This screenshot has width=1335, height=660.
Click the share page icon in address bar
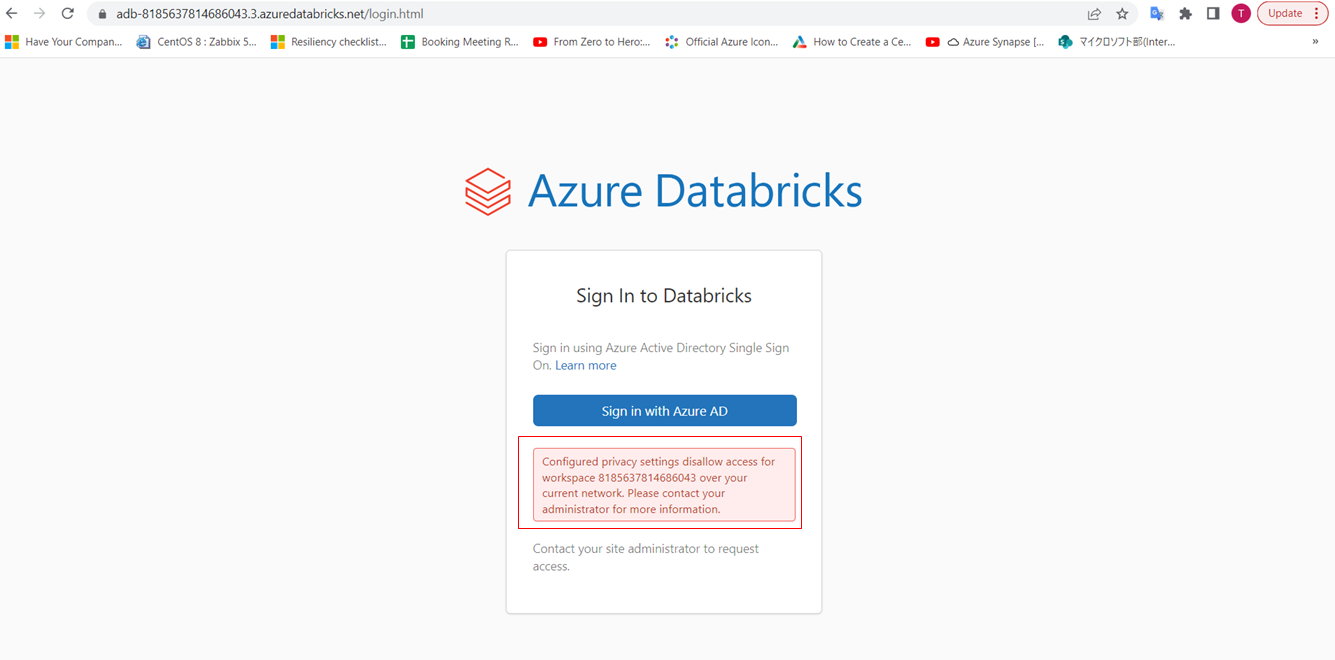(1094, 14)
